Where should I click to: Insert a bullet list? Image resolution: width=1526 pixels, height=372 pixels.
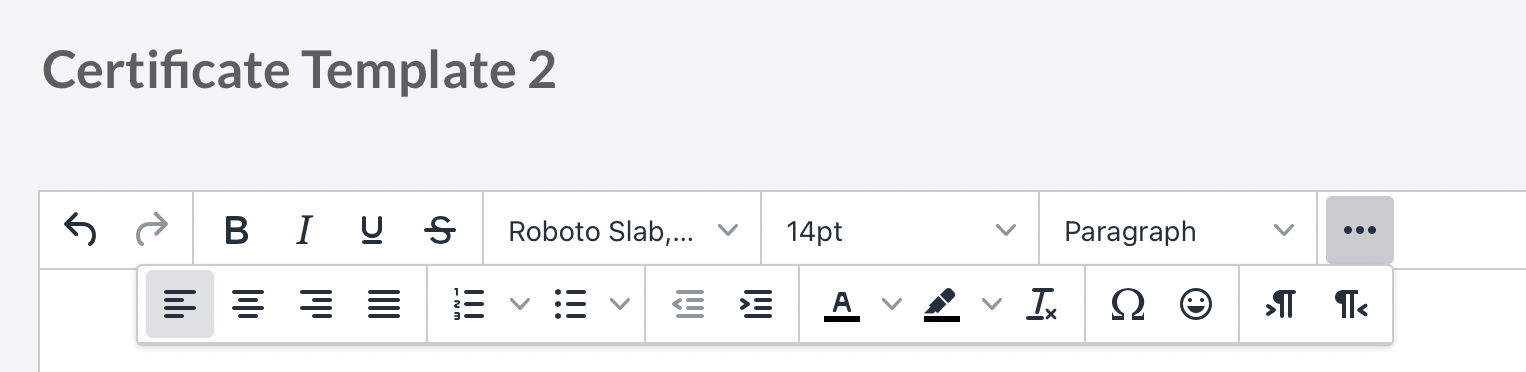tap(570, 304)
